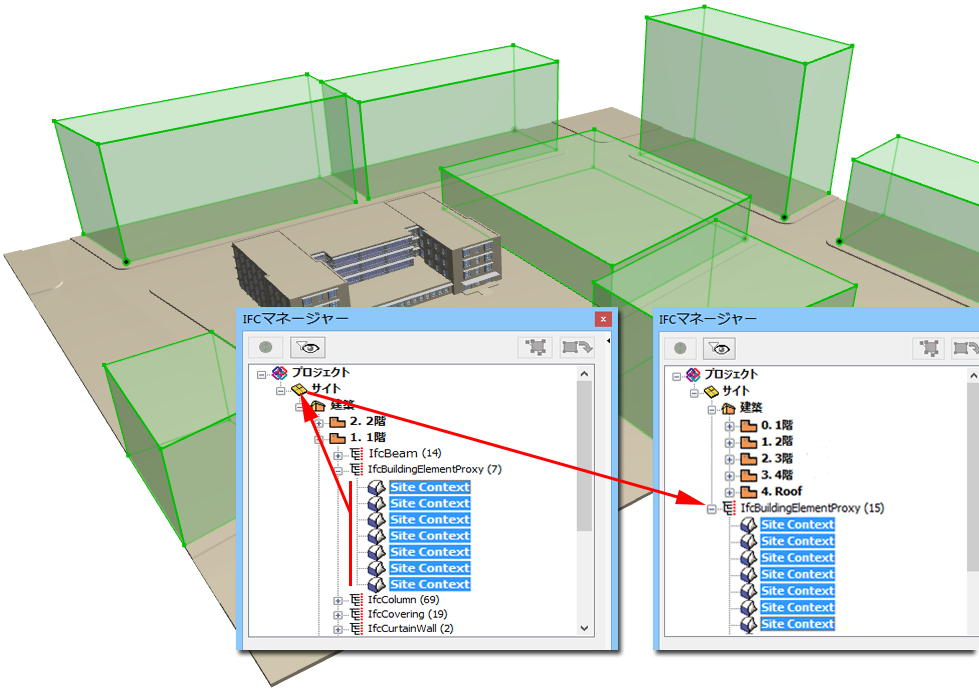Select IfcCovering (19) label
The width and height of the screenshot is (979, 694).
tap(408, 614)
